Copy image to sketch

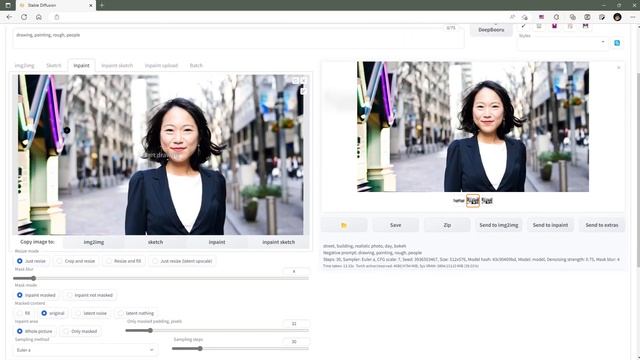[x=155, y=242]
